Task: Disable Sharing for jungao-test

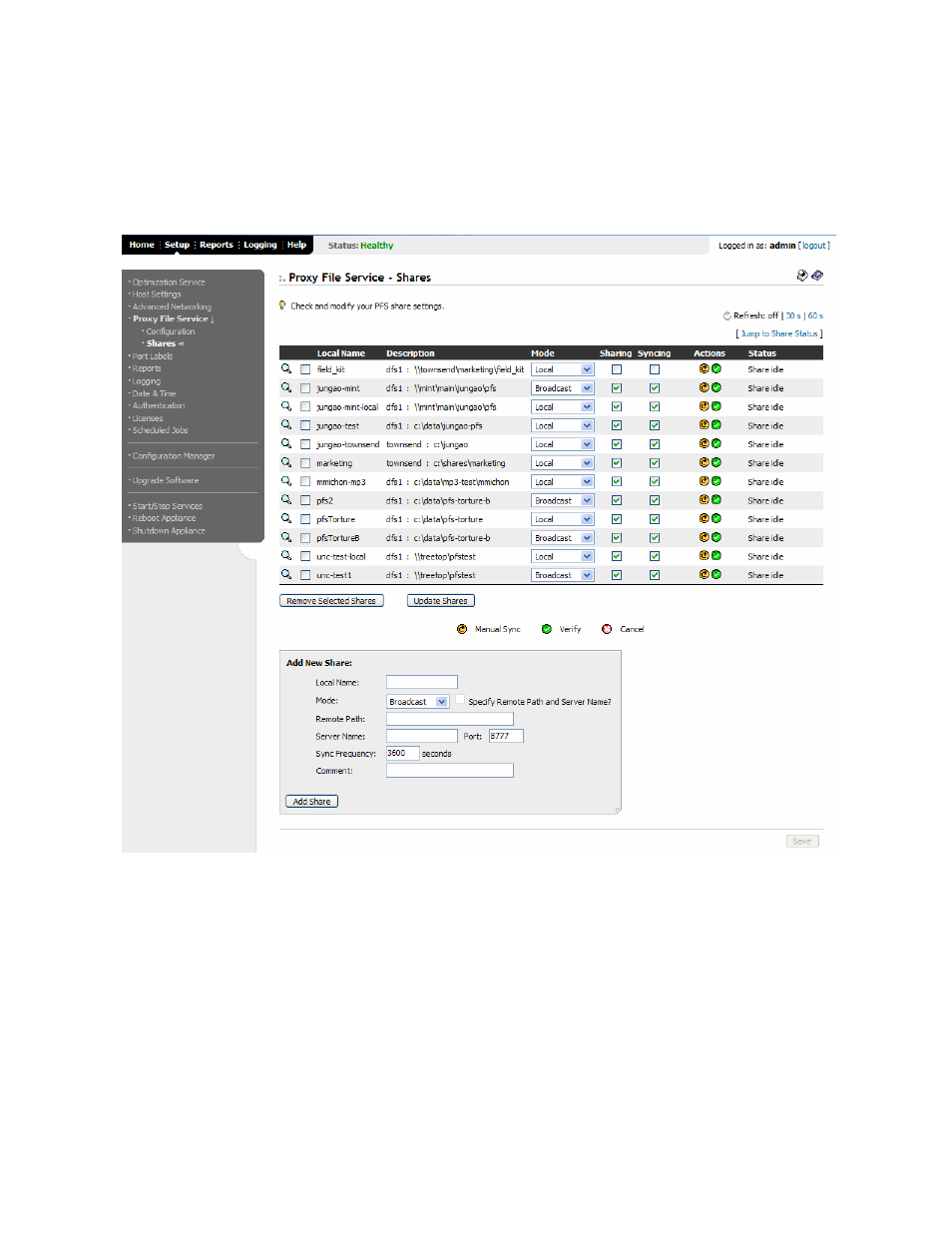Action: 617,425
